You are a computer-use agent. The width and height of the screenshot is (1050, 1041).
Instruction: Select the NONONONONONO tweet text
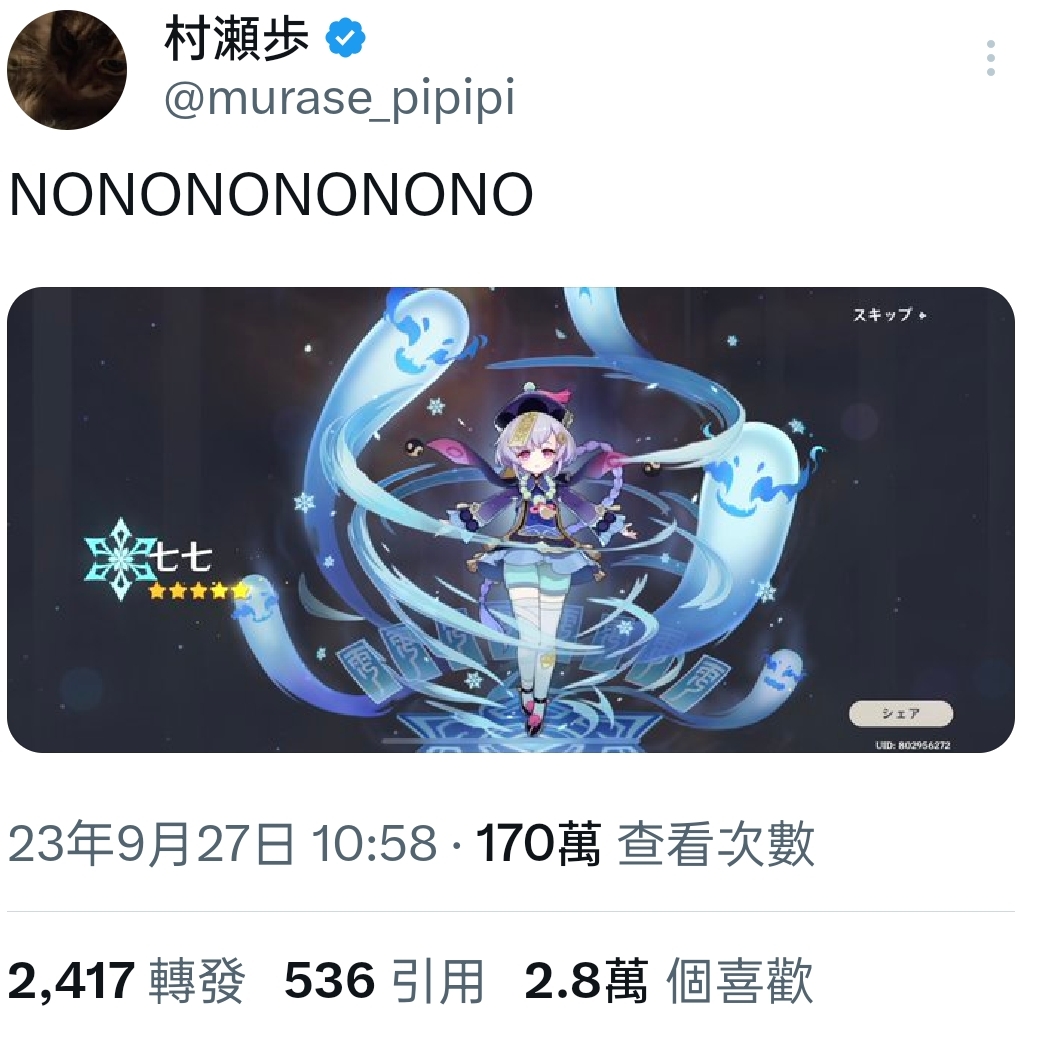click(x=271, y=195)
